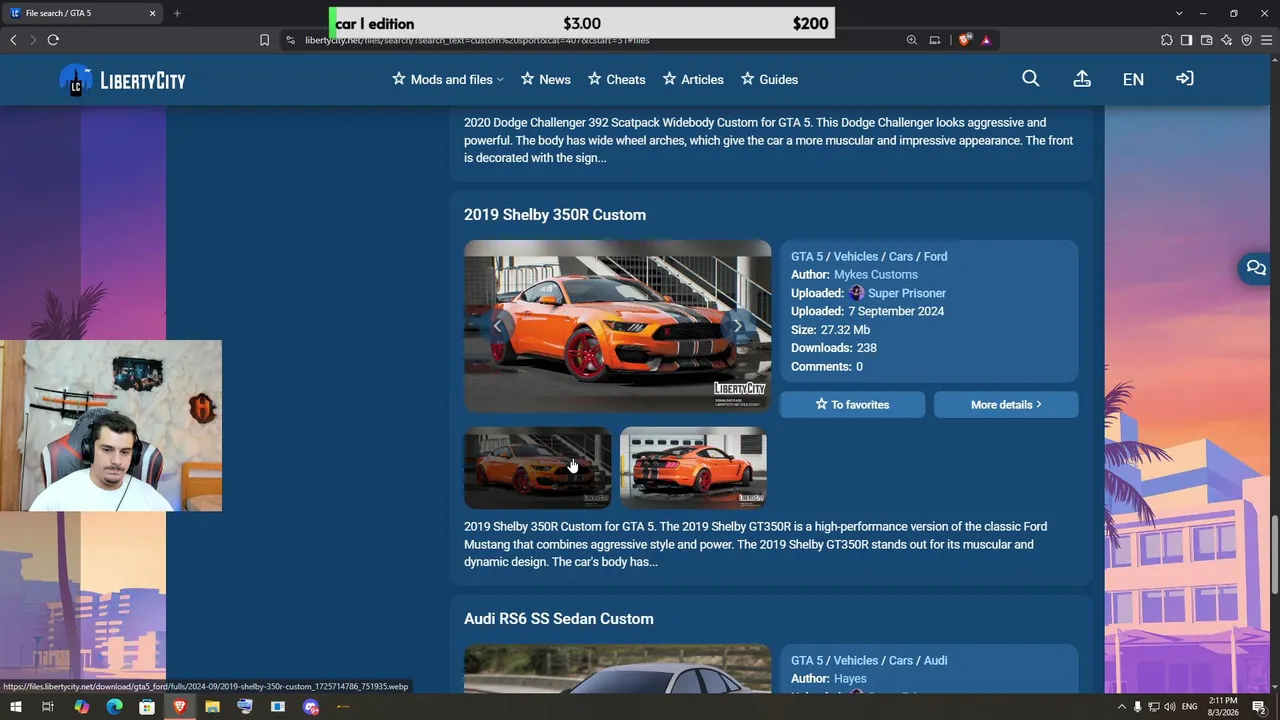Click the Downloads 238 text

834,348
